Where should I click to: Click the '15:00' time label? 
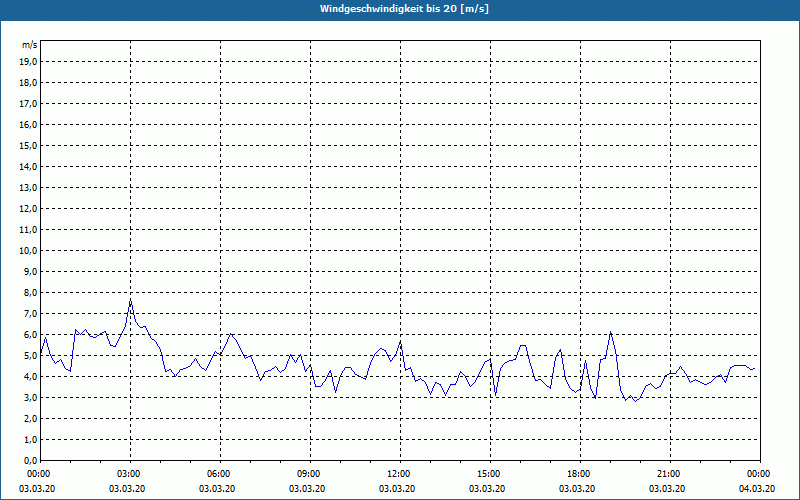pyautogui.click(x=490, y=474)
